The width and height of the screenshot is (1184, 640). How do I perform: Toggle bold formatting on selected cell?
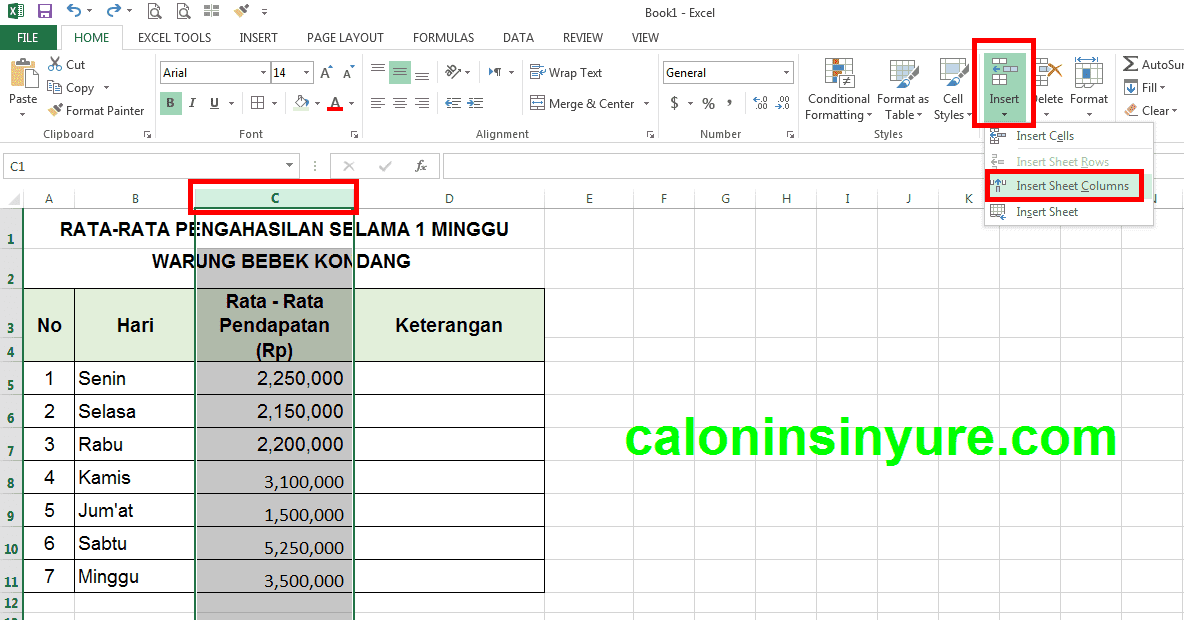170,103
